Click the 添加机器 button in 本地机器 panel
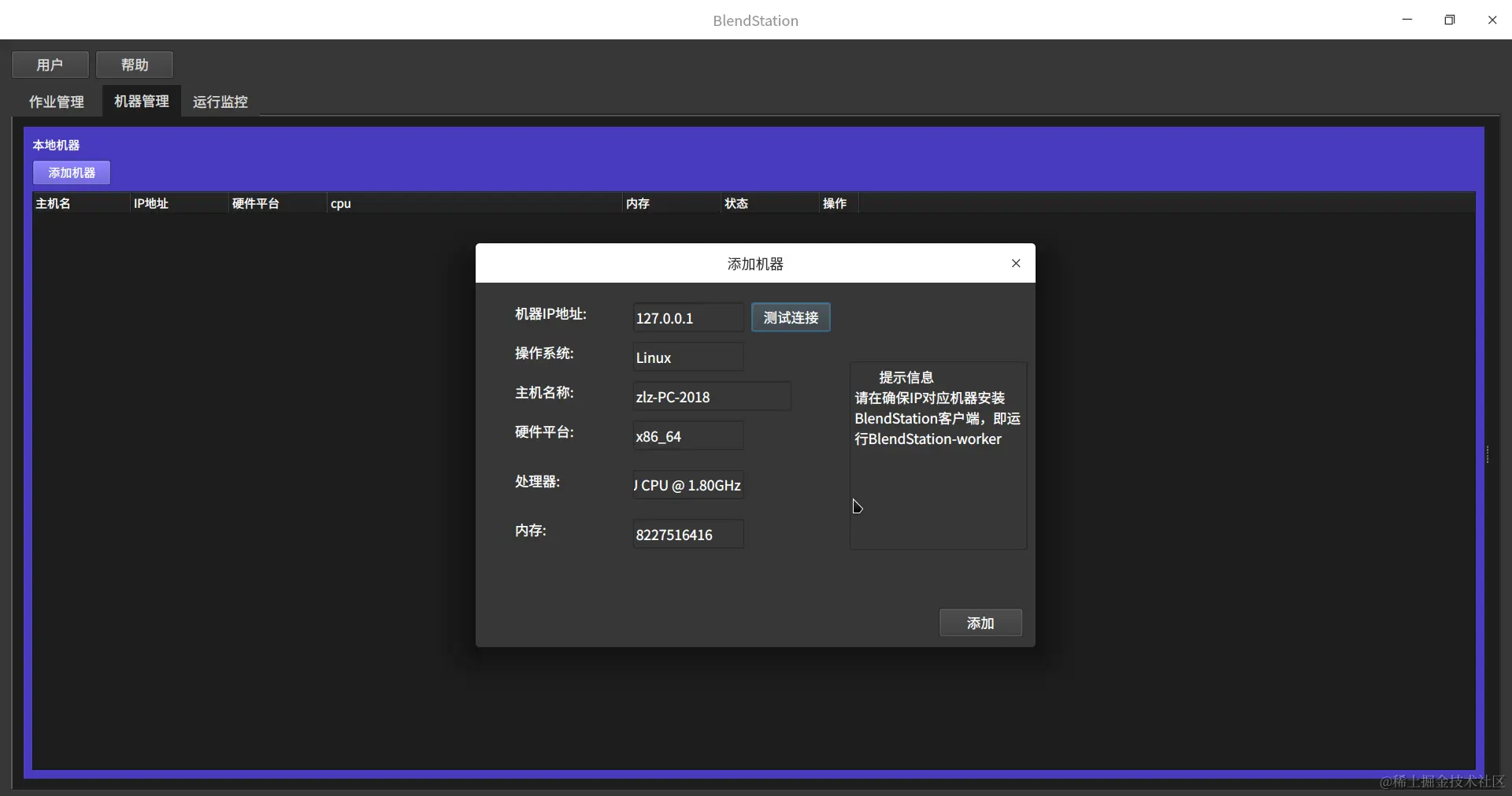The image size is (1512, 796). tap(72, 172)
